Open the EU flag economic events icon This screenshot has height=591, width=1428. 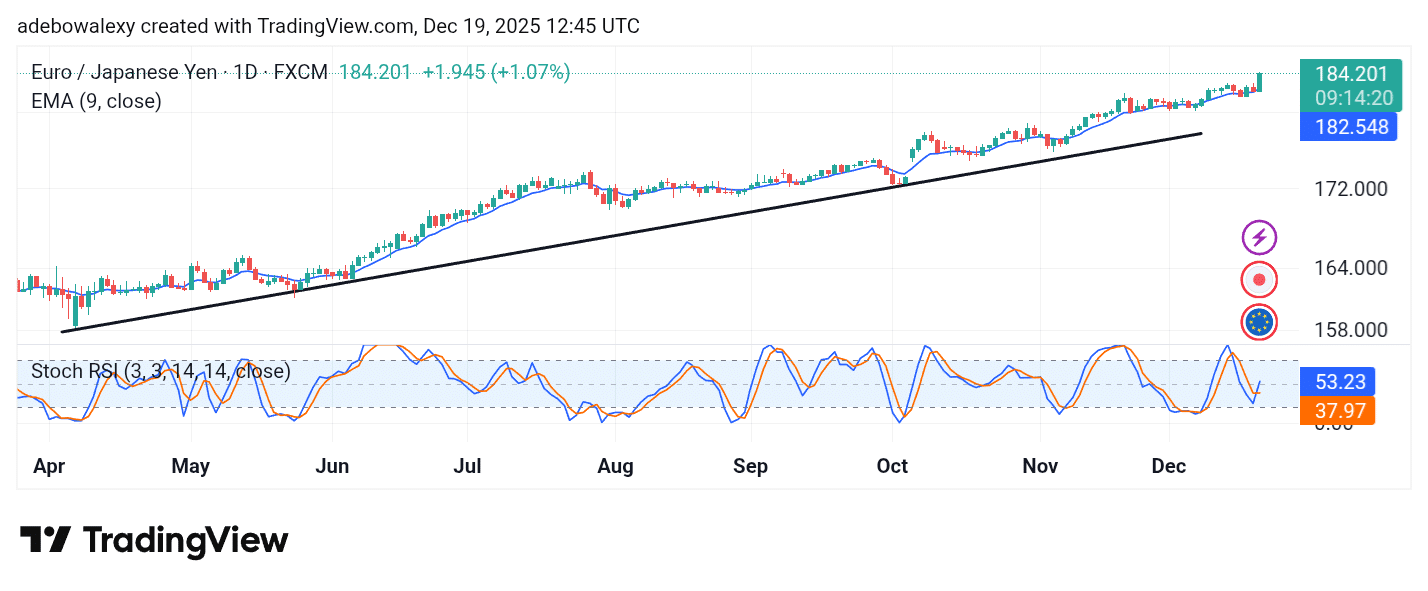(1258, 321)
